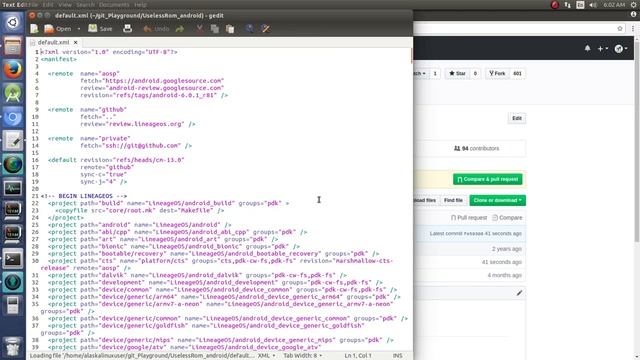Place cursor on line 2 manifest tag
Viewport: 640px width, 360px height.
[x=59, y=59]
